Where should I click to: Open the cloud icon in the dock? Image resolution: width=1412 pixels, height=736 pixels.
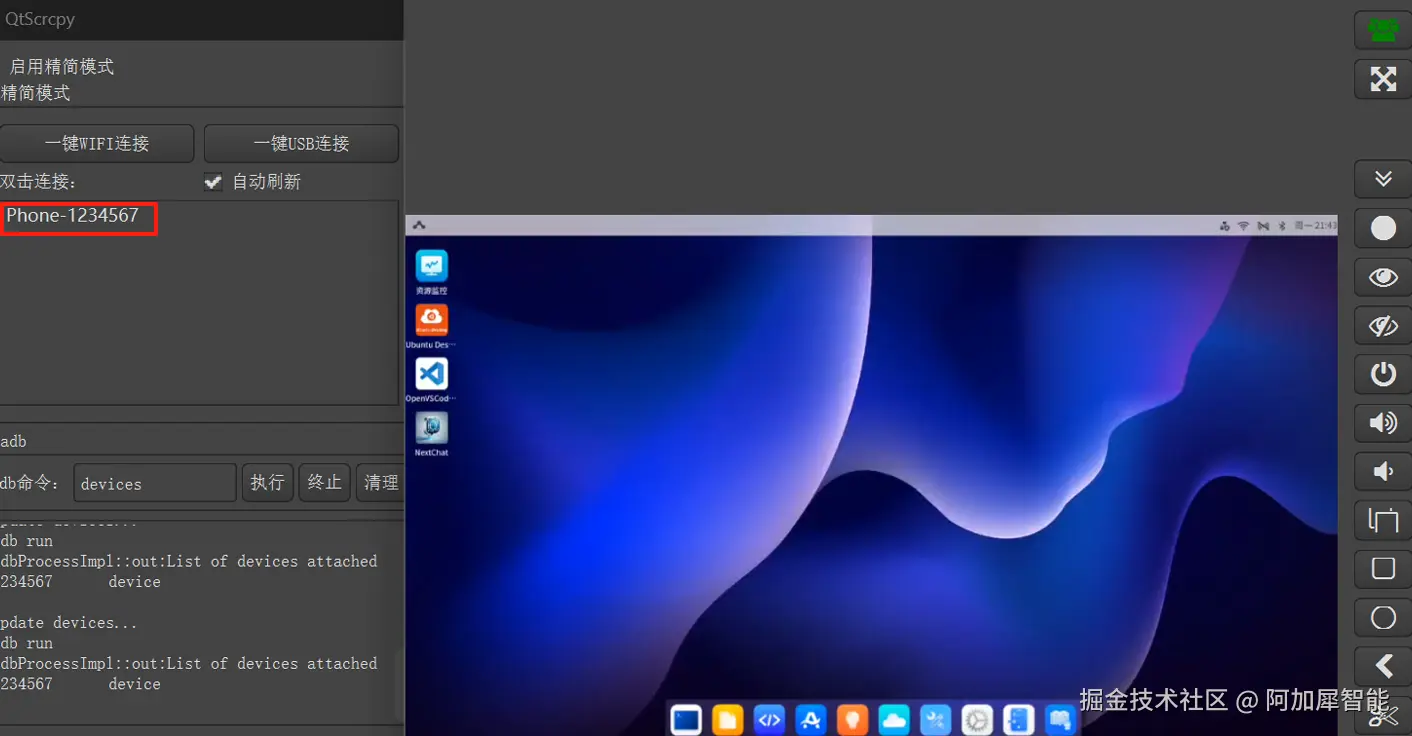point(894,719)
